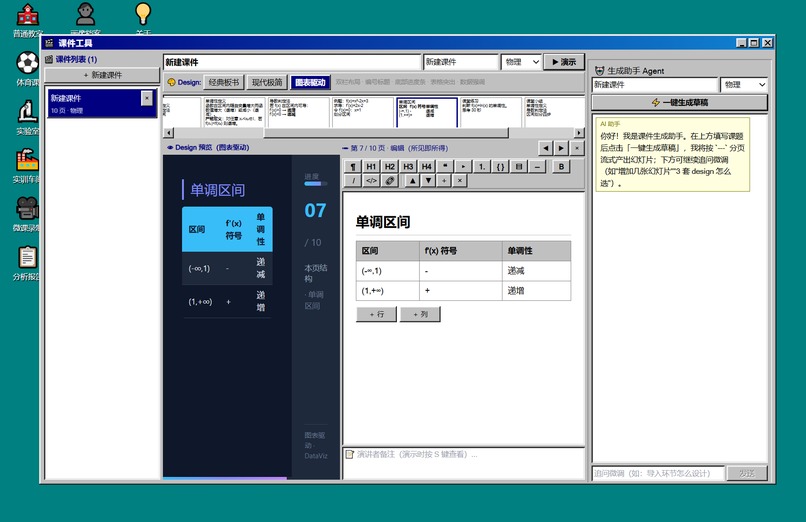Insert a blockquote with the quote-mark button
806x522 pixels.
(x=445, y=166)
